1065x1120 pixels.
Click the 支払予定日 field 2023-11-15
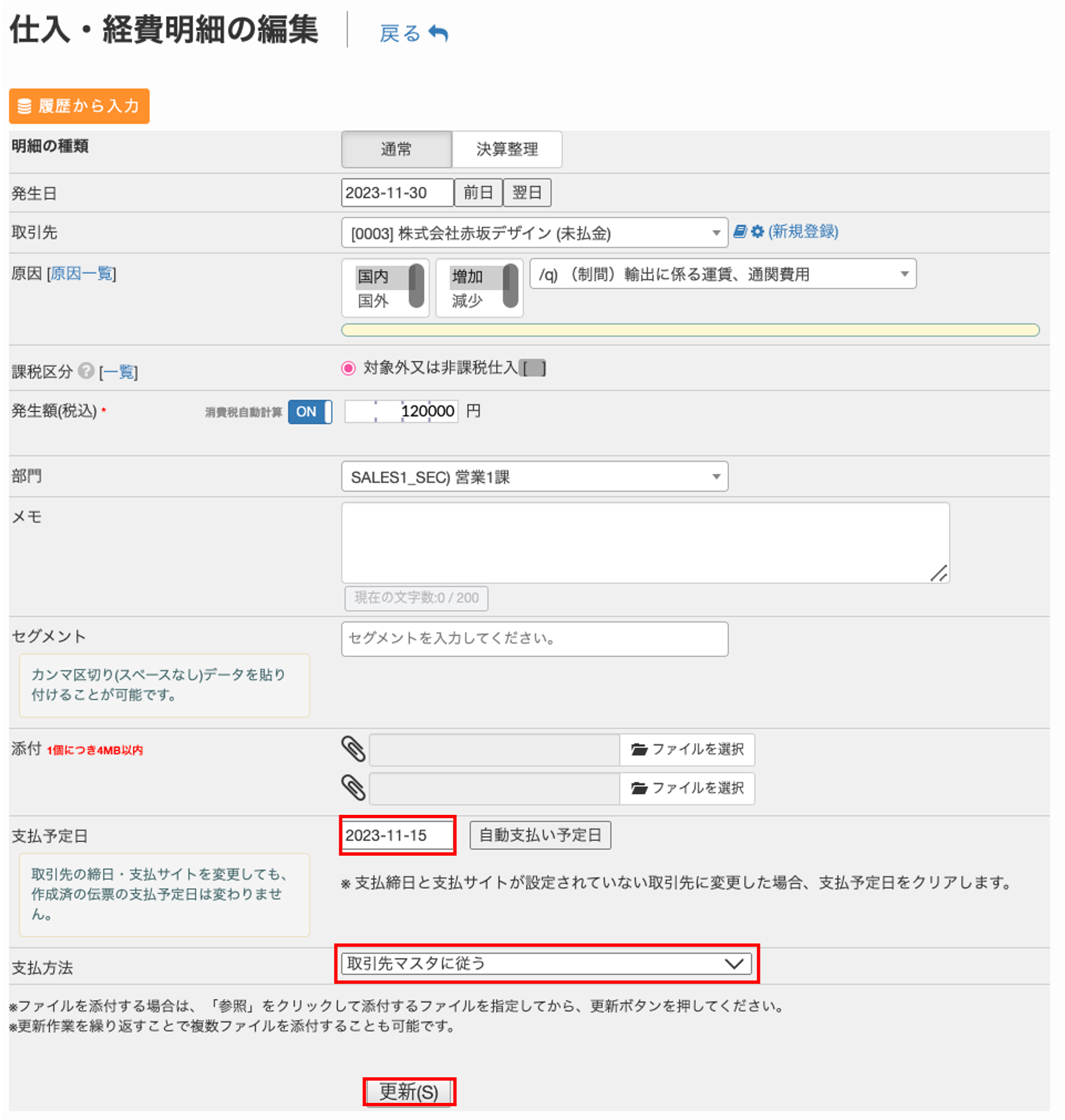click(x=398, y=835)
